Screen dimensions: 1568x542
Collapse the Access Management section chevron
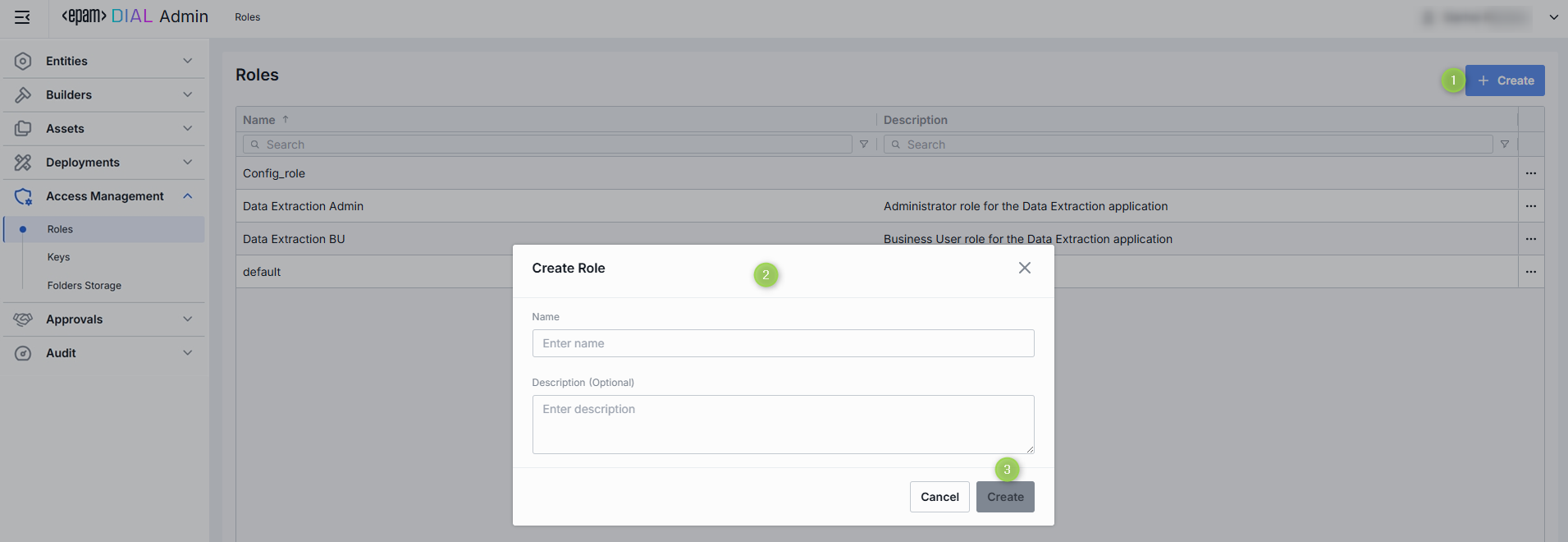188,196
